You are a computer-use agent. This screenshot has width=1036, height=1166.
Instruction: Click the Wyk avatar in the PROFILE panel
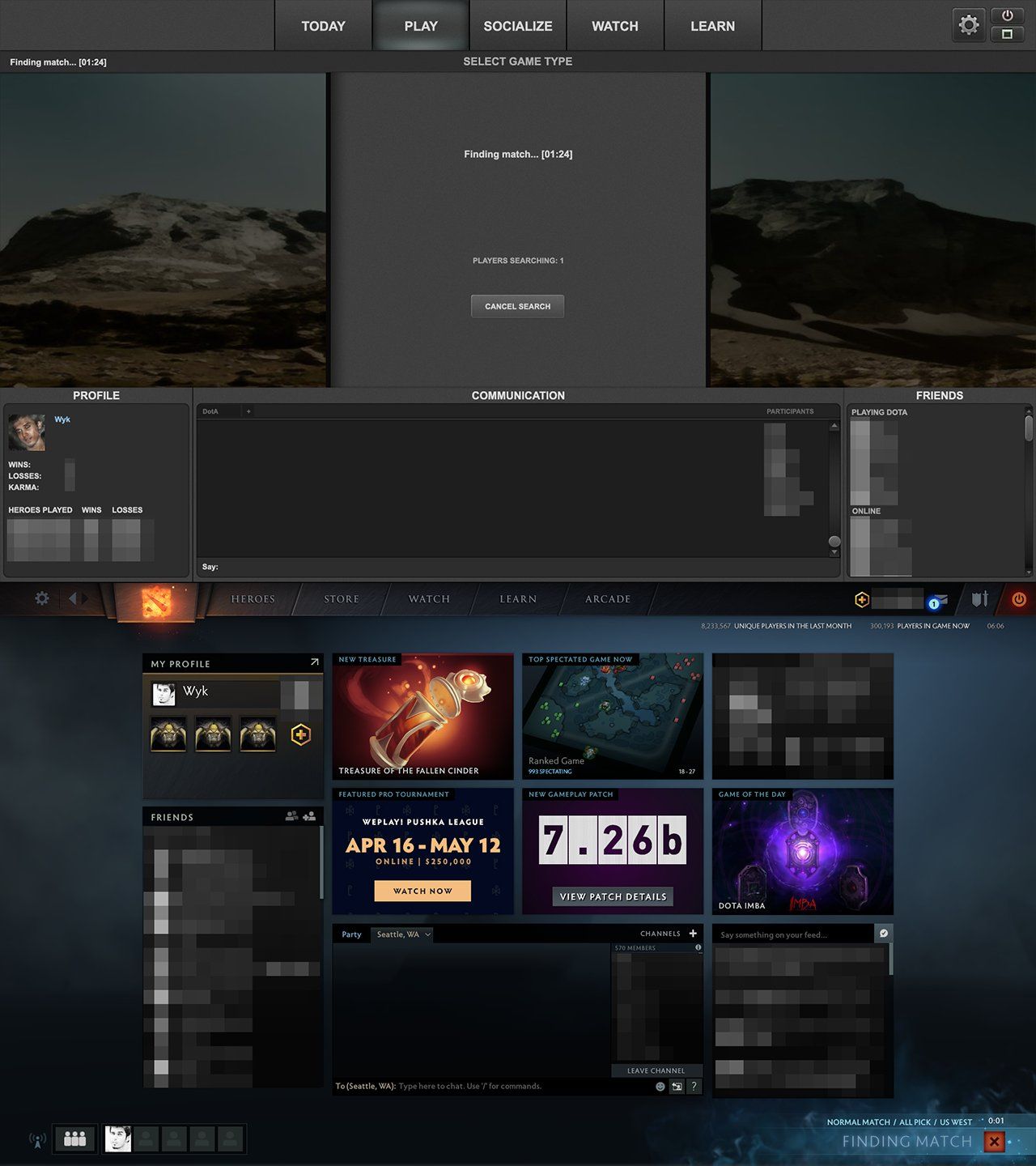pyautogui.click(x=27, y=432)
